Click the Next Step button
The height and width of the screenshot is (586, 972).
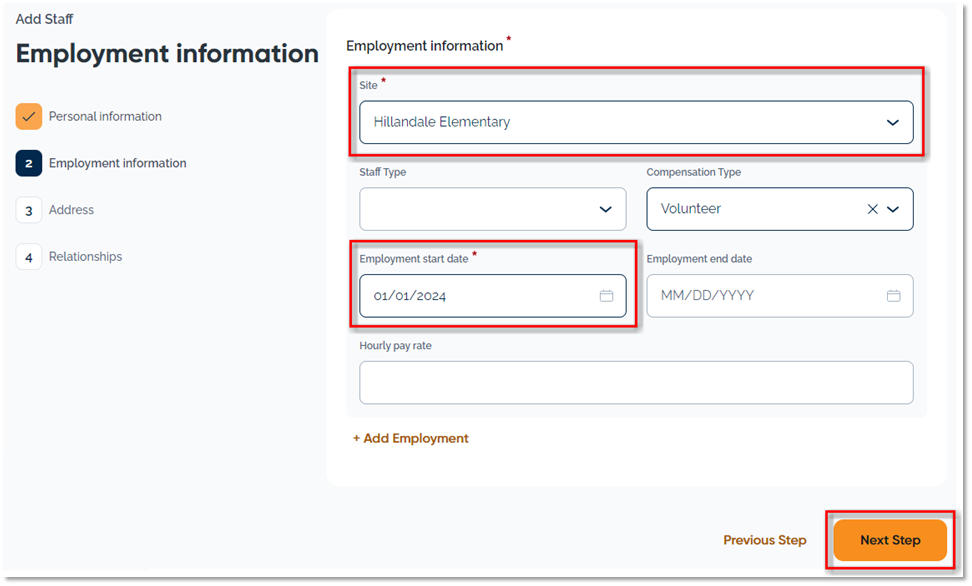[890, 540]
